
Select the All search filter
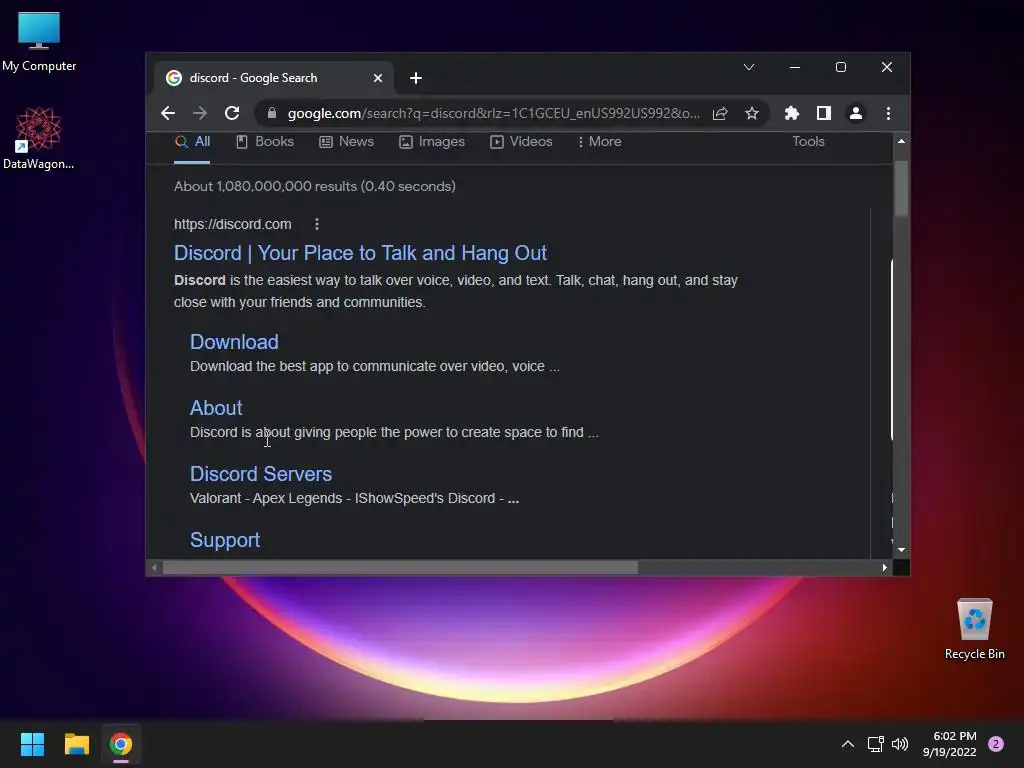click(192, 142)
